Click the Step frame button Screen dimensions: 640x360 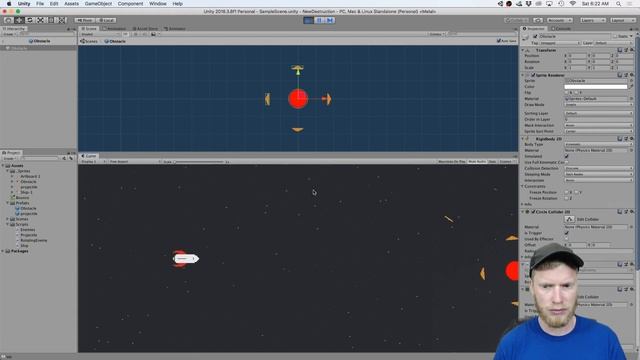coord(330,20)
